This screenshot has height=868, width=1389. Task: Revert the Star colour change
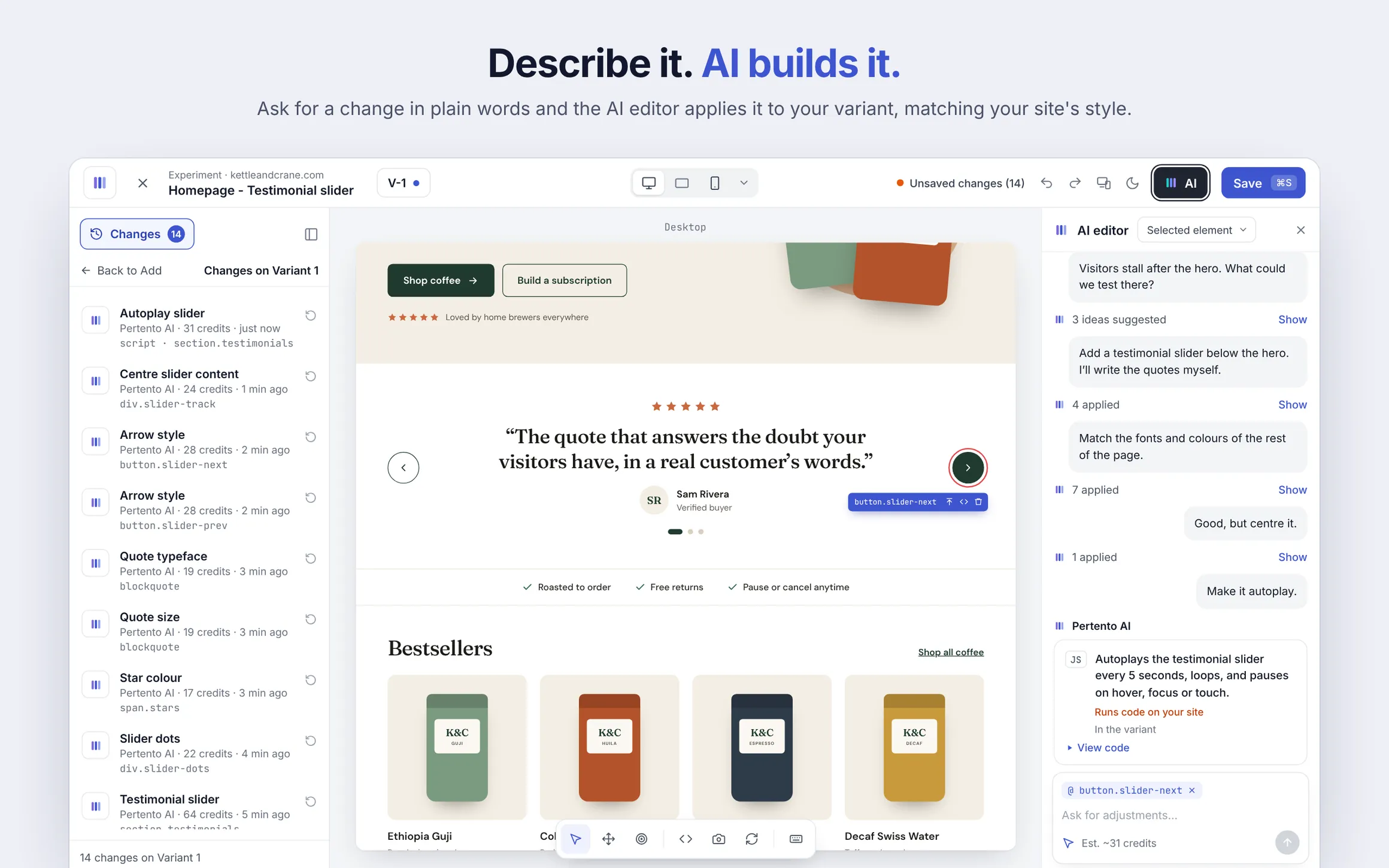[310, 679]
